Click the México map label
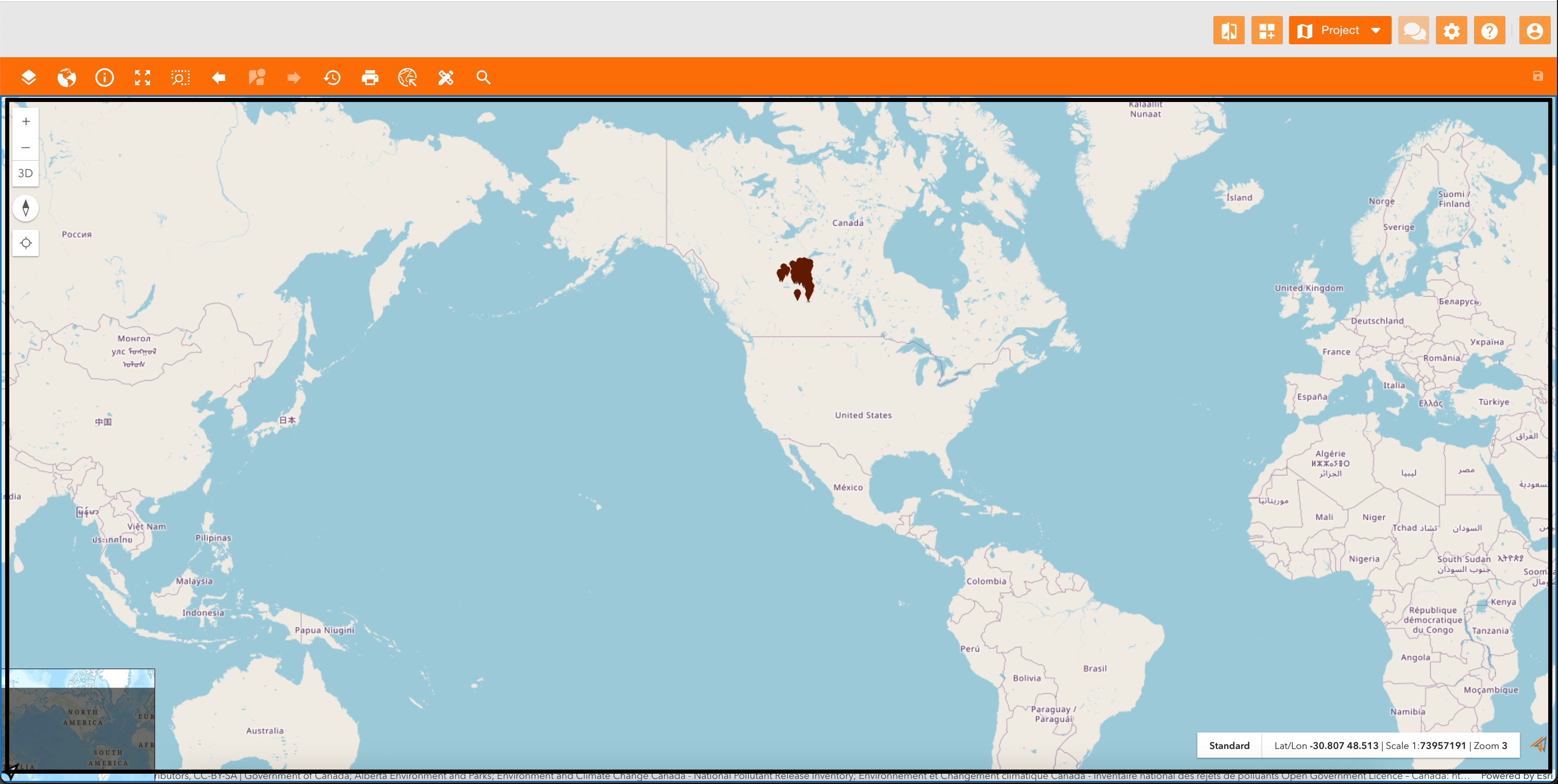1558x784 pixels. 848,487
